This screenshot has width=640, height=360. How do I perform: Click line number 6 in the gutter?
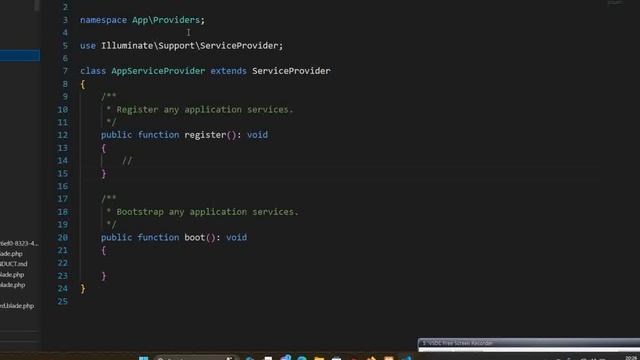[65, 58]
